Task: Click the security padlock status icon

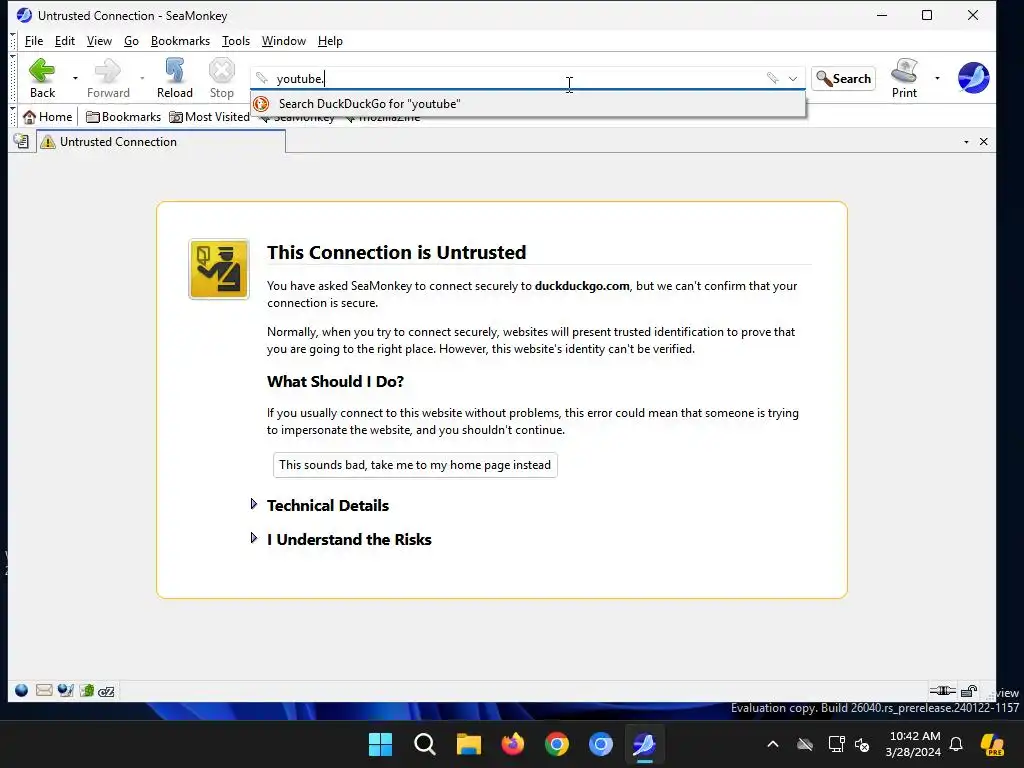Action: (969, 691)
